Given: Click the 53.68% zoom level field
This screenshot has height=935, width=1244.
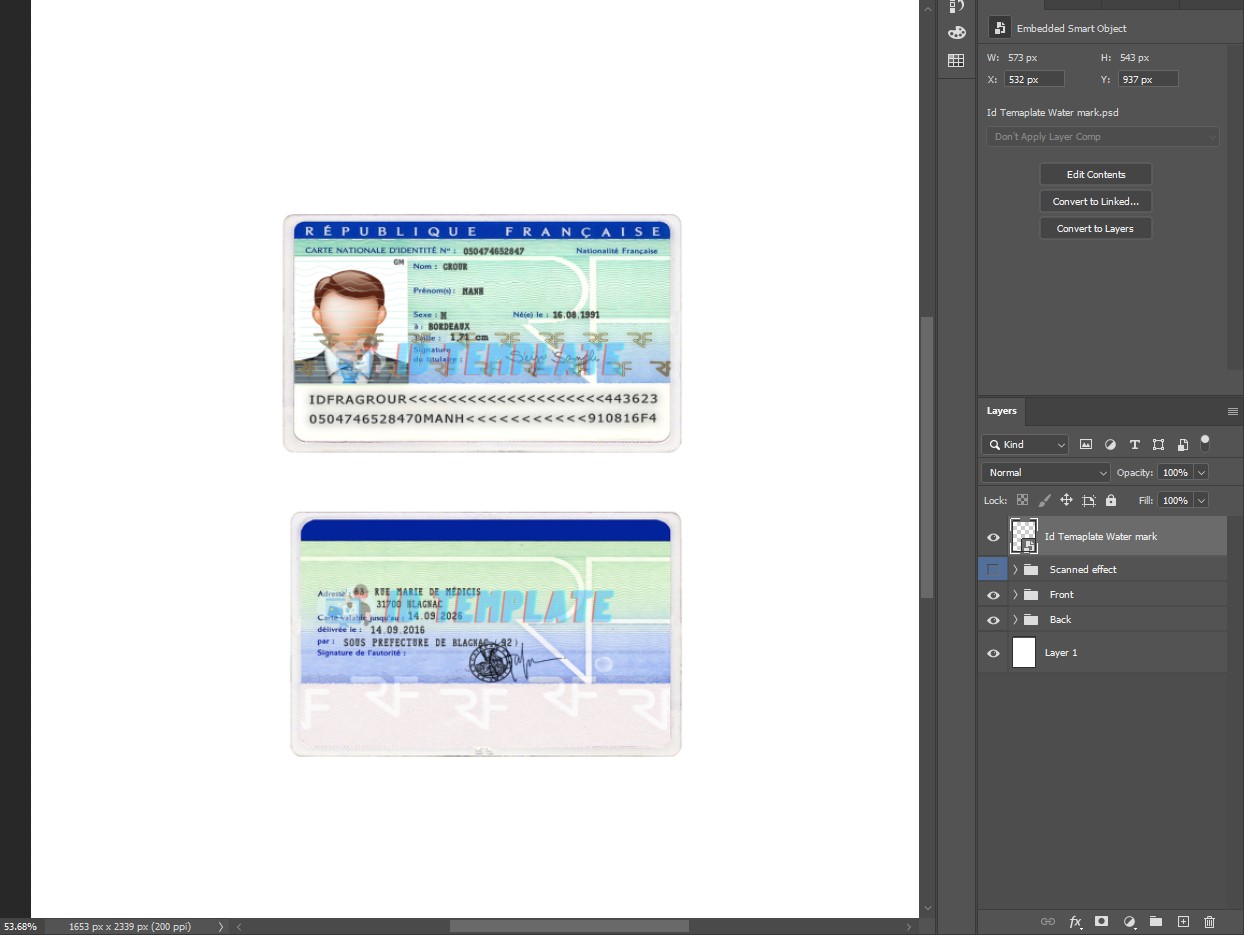Looking at the screenshot, I should pos(20,927).
